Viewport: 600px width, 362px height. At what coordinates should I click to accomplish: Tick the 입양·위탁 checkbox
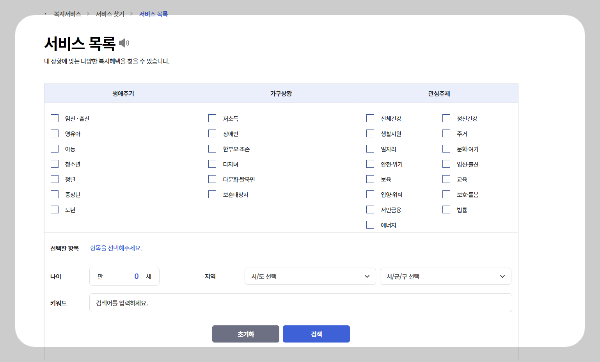pyautogui.click(x=370, y=194)
